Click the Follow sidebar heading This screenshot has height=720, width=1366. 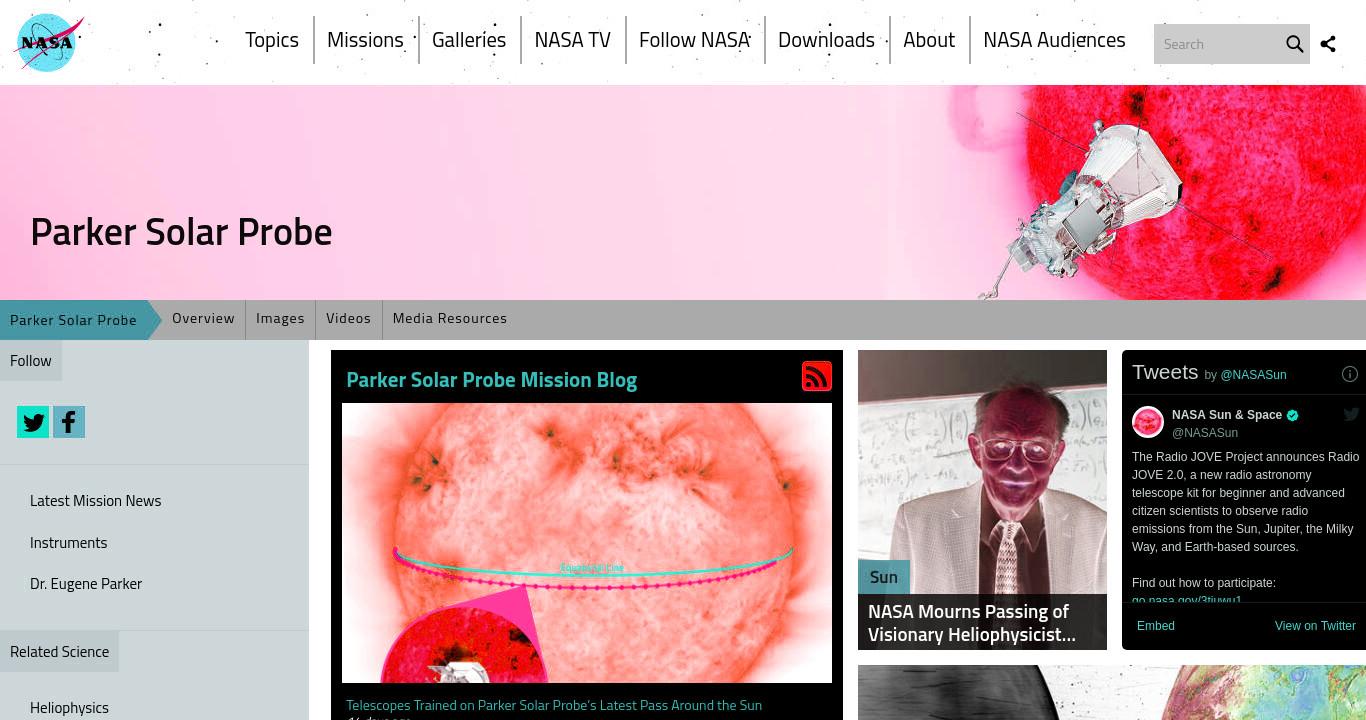tap(31, 361)
